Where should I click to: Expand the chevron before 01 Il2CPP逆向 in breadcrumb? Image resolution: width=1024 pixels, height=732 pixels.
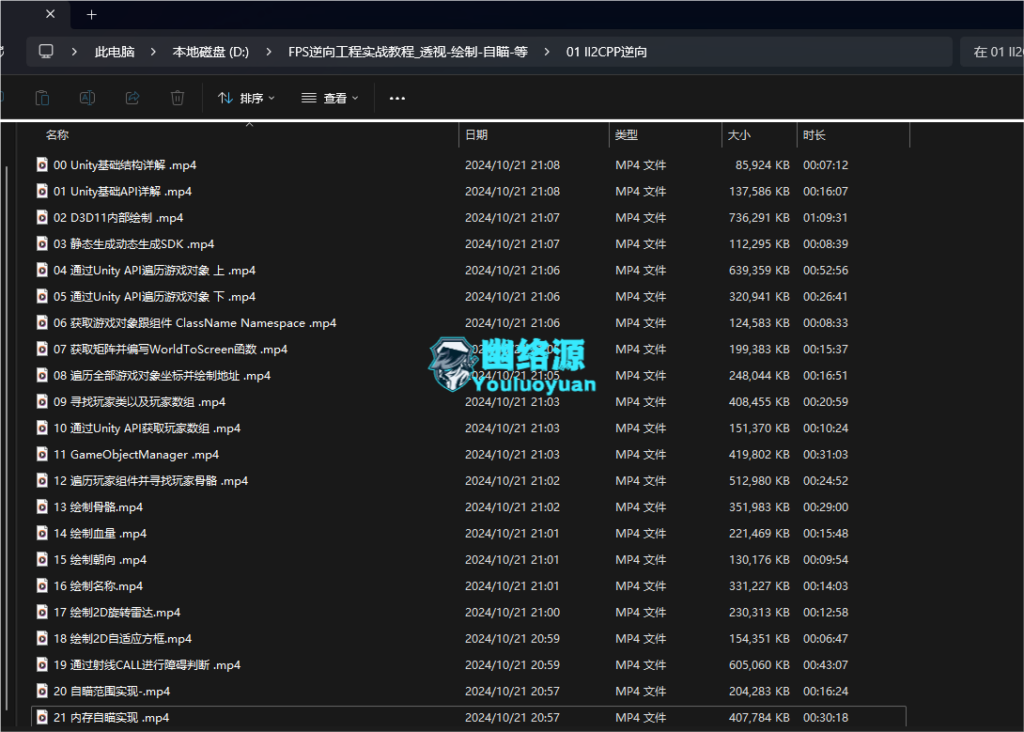click(547, 52)
